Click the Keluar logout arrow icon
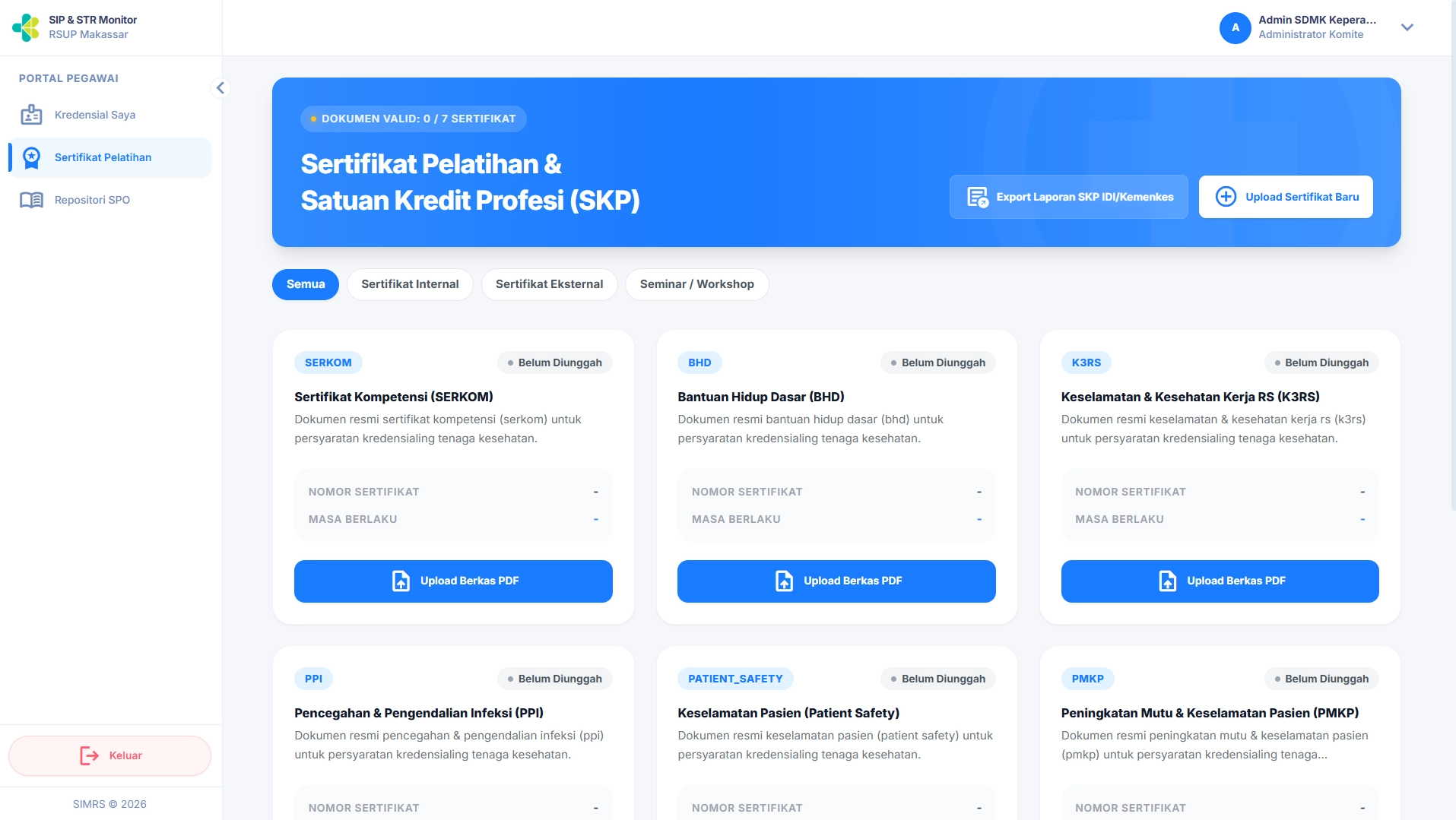1456x820 pixels. (x=89, y=755)
